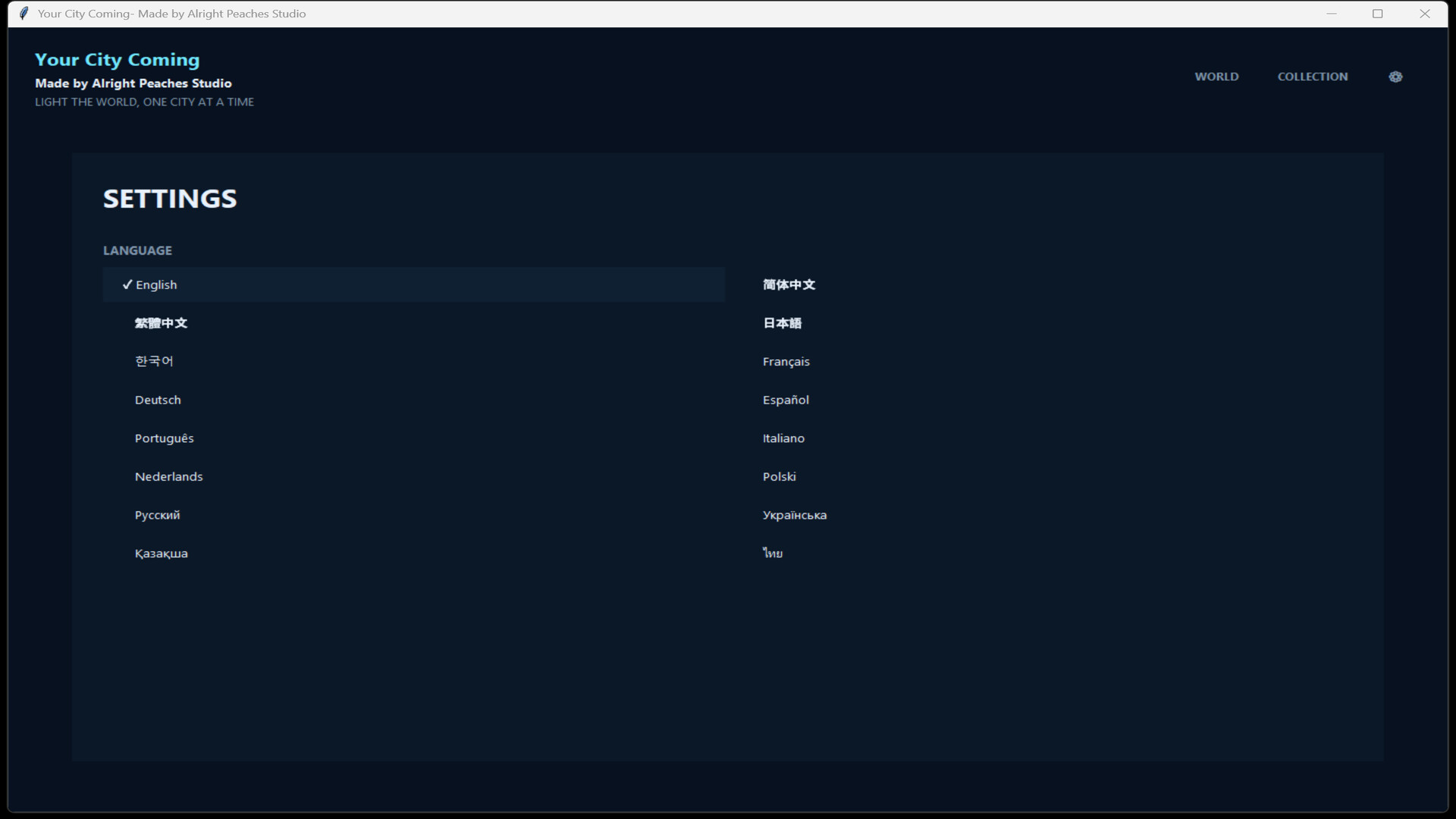Select Polski language
The image size is (1456, 819).
779,476
